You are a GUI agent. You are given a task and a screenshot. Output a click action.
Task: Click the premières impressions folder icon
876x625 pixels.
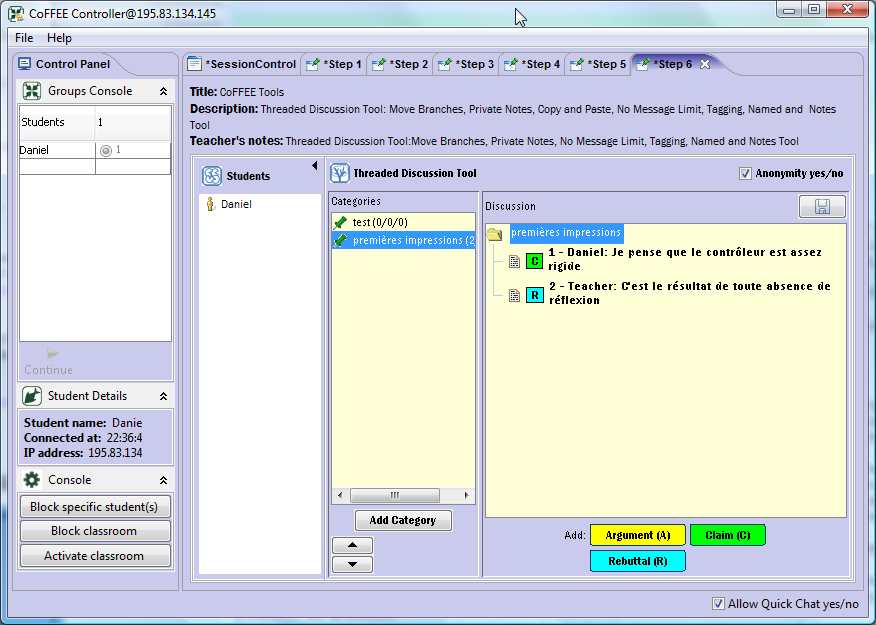click(x=494, y=233)
